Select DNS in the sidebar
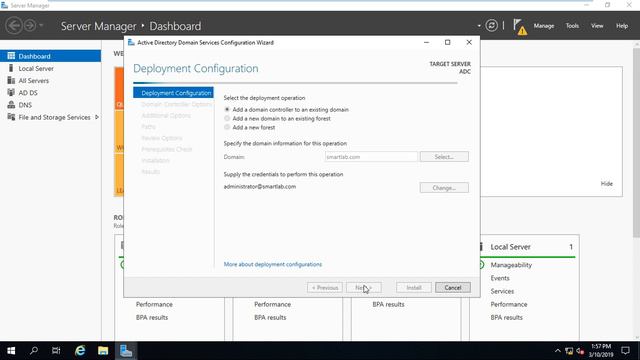This screenshot has height=360, width=640. (50, 105)
